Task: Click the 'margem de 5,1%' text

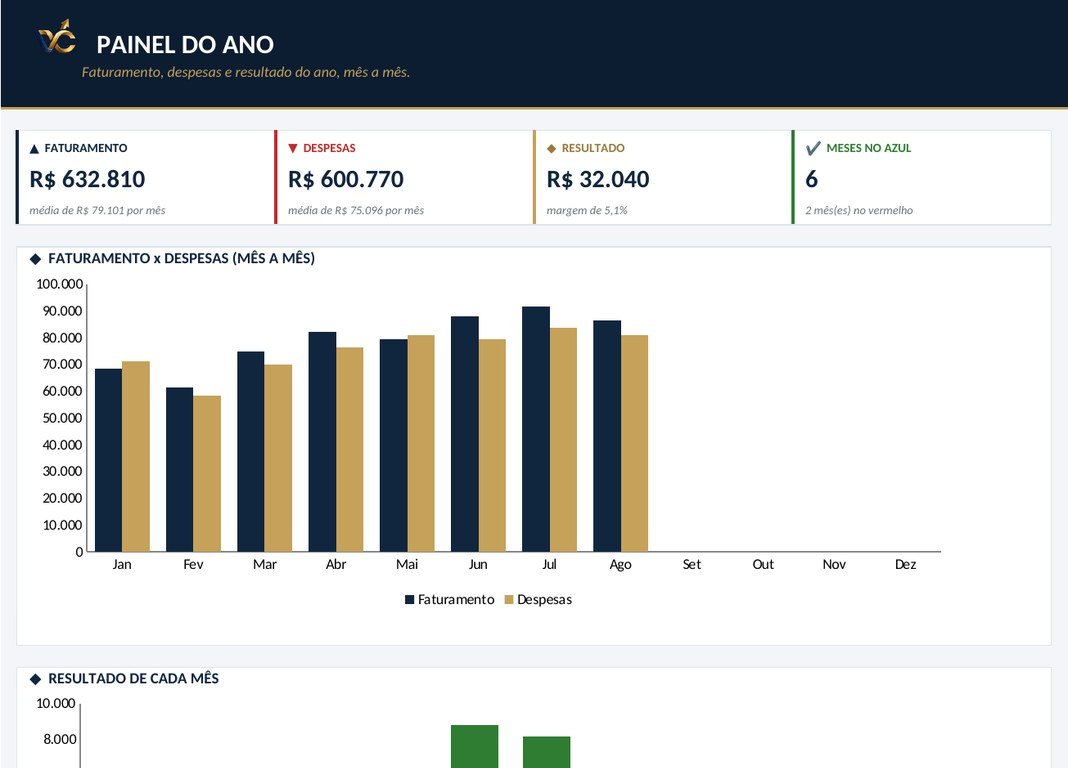Action: 586,210
